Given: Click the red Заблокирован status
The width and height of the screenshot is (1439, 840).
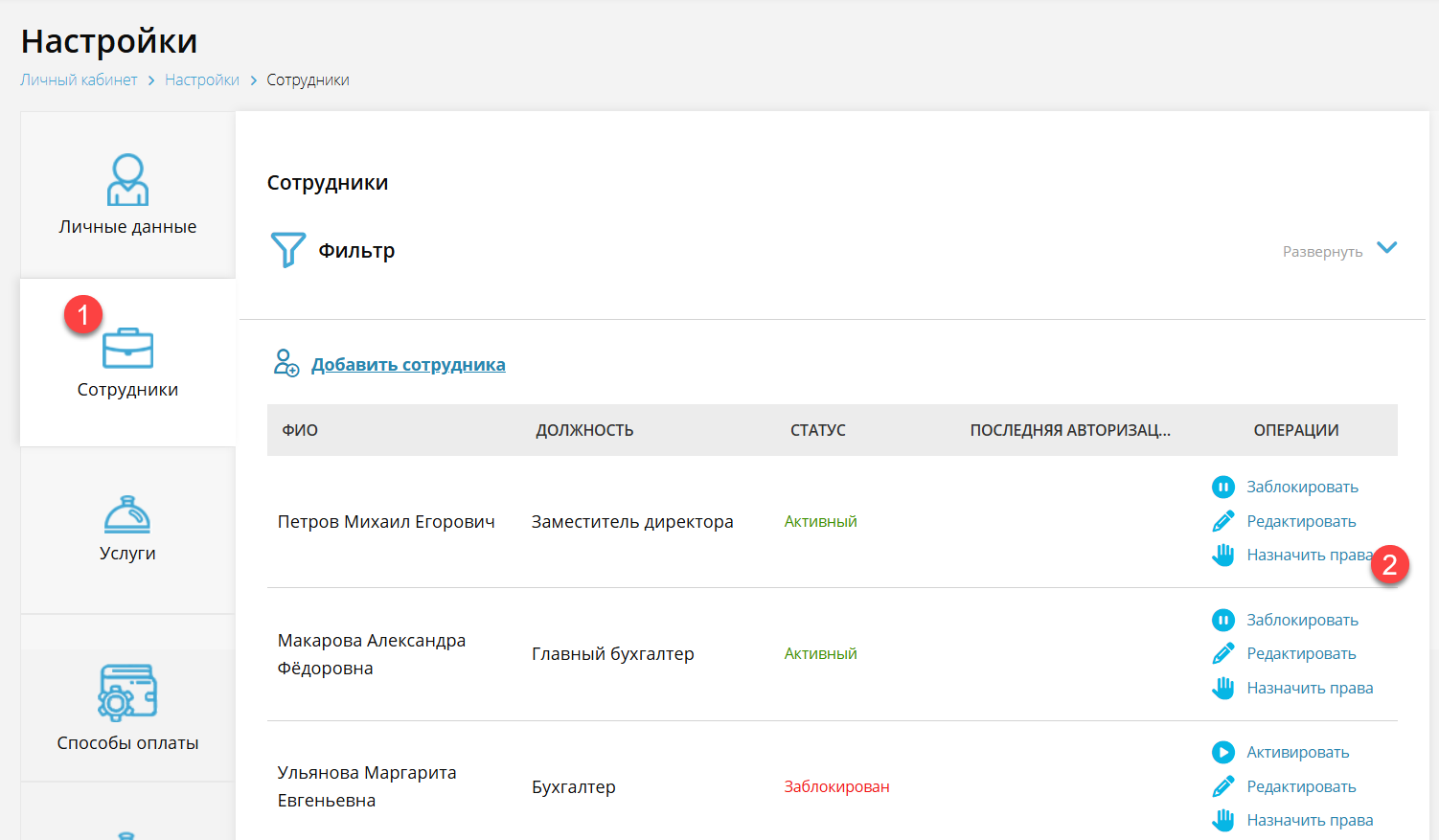Looking at the screenshot, I should 836,786.
